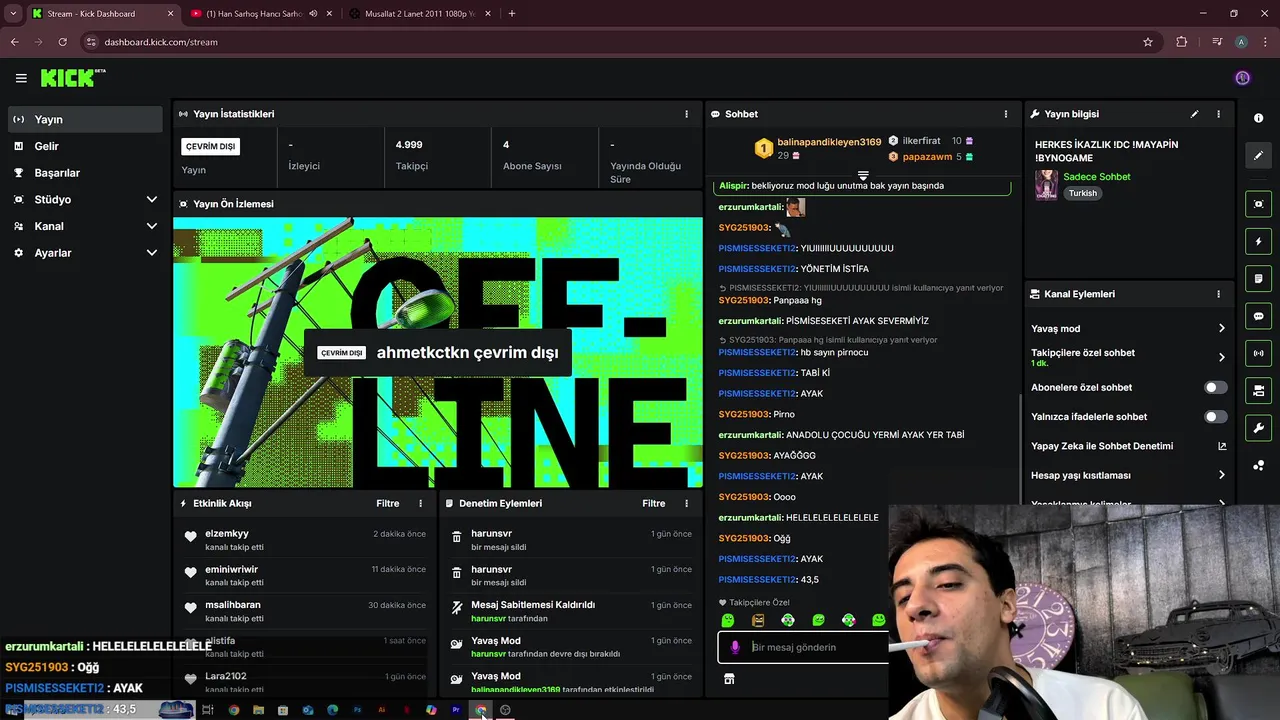Image resolution: width=1280 pixels, height=720 pixels.
Task: Click the Sadece Sohbet category thumbnail
Action: [x=1046, y=186]
